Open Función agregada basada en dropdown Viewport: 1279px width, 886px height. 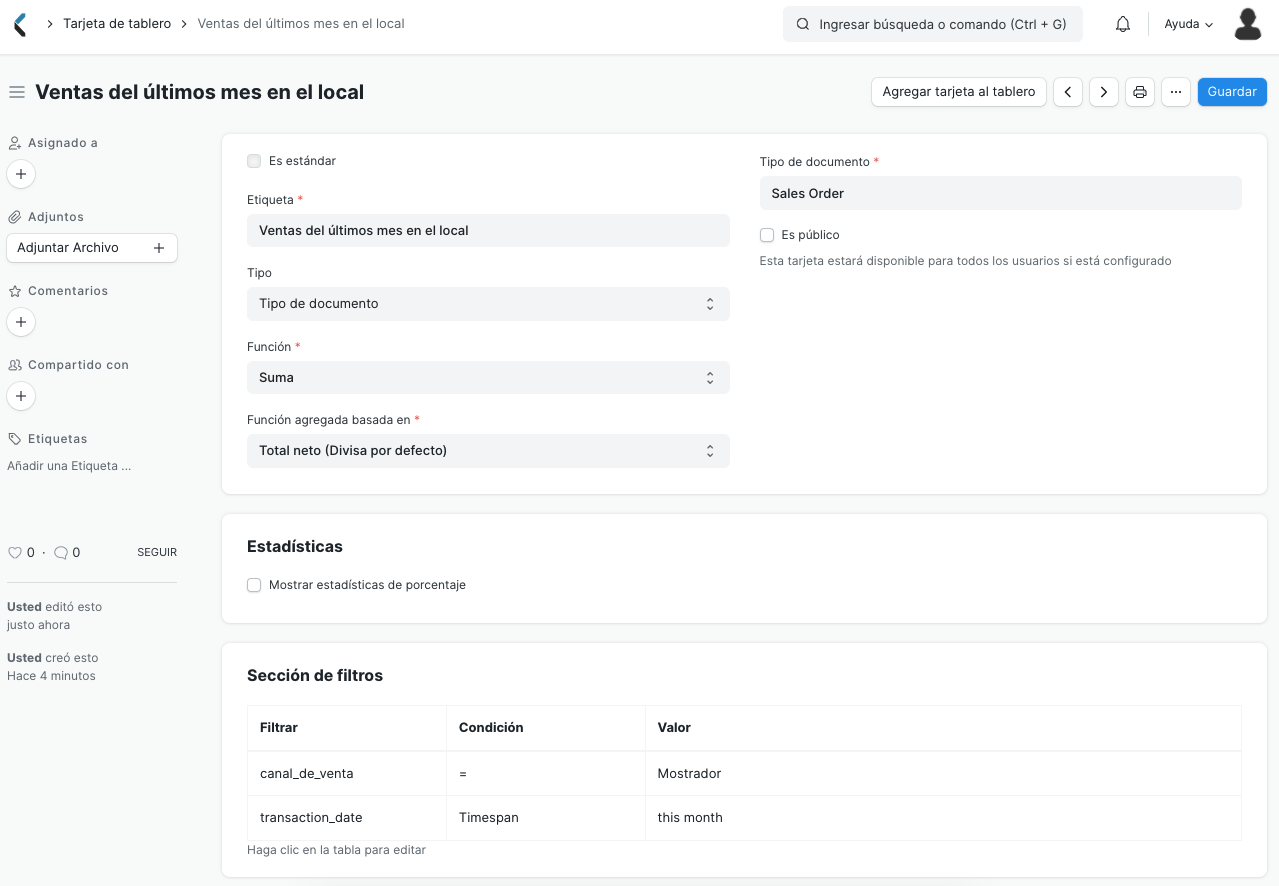pos(488,451)
